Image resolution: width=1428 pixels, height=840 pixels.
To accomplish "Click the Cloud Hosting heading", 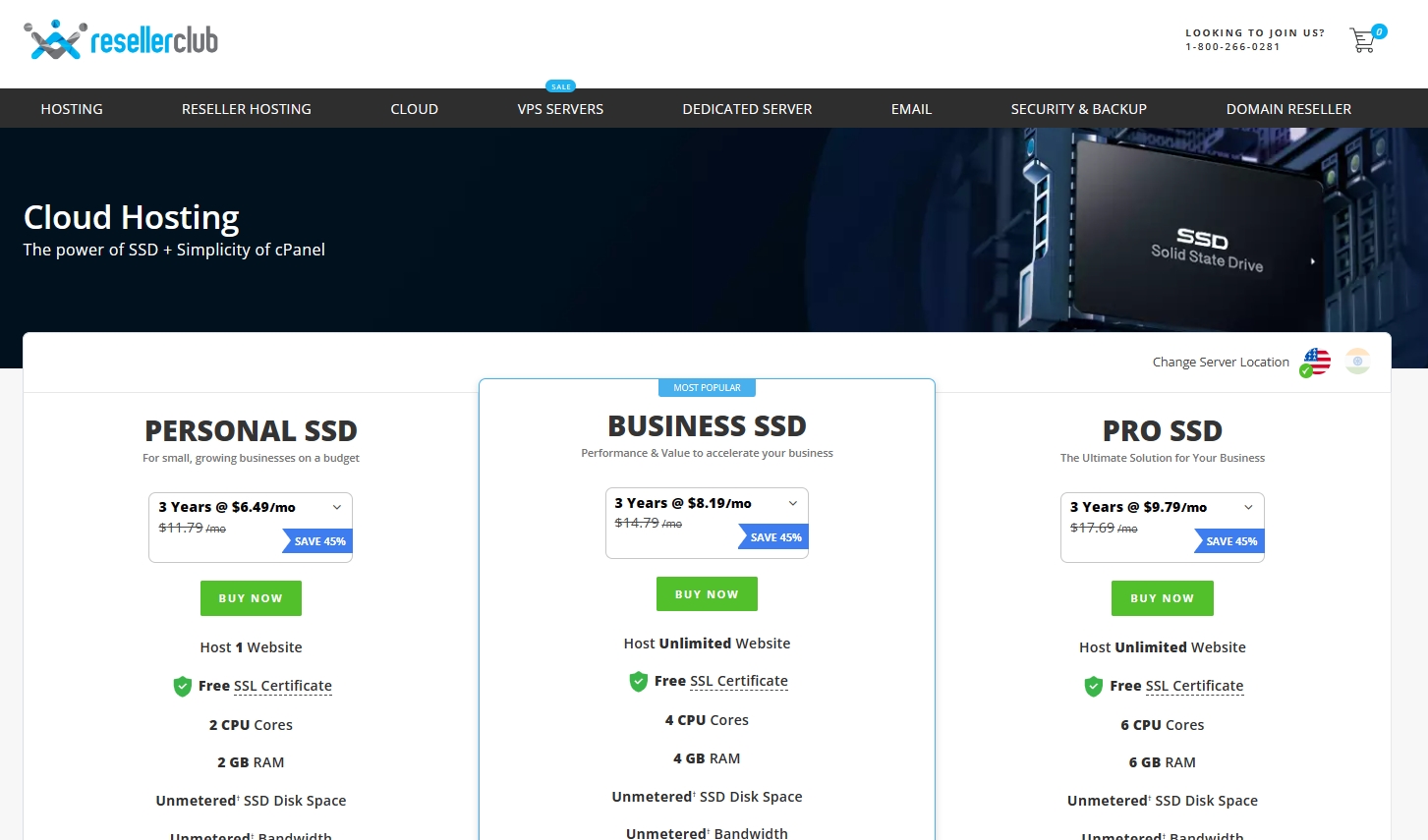I will 132,217.
